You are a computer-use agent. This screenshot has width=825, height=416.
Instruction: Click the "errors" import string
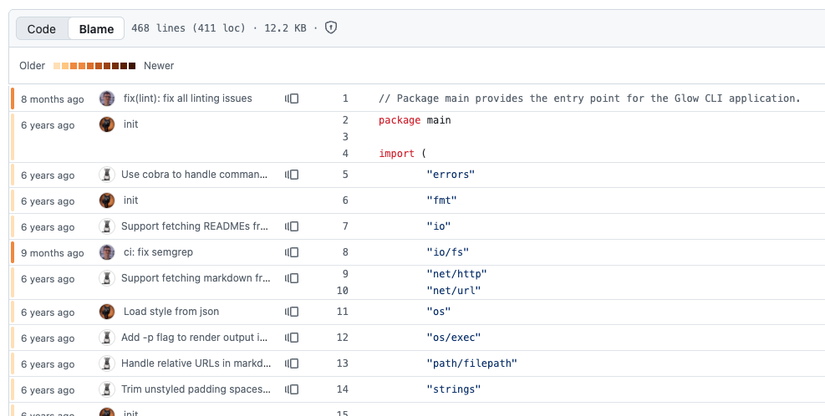click(451, 175)
